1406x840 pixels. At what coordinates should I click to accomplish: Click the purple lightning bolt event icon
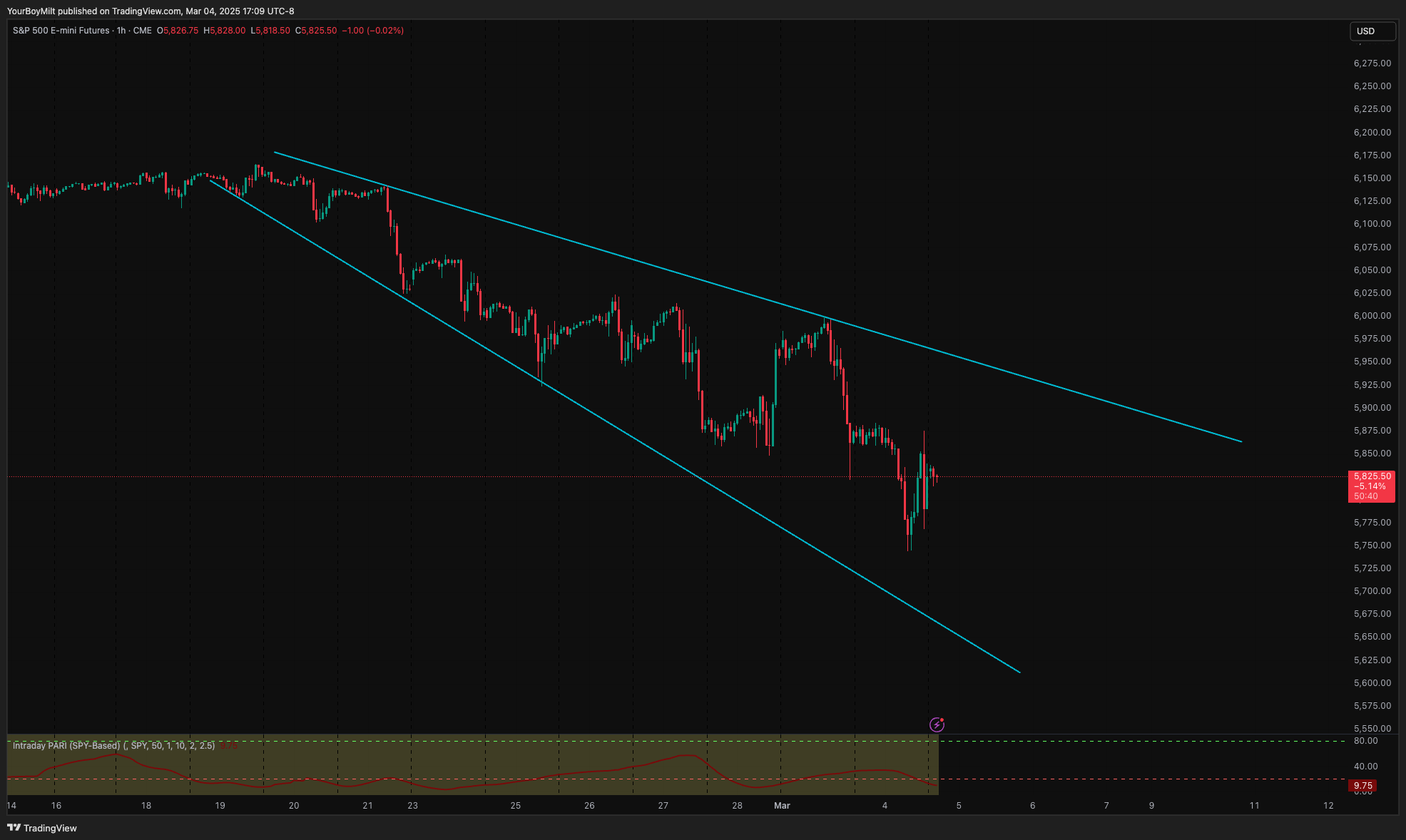[937, 725]
